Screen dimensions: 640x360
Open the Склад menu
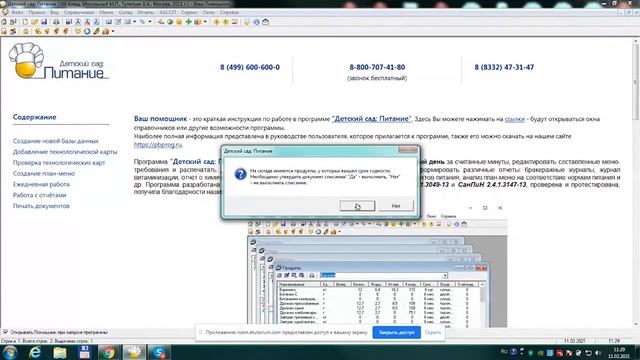click(125, 13)
